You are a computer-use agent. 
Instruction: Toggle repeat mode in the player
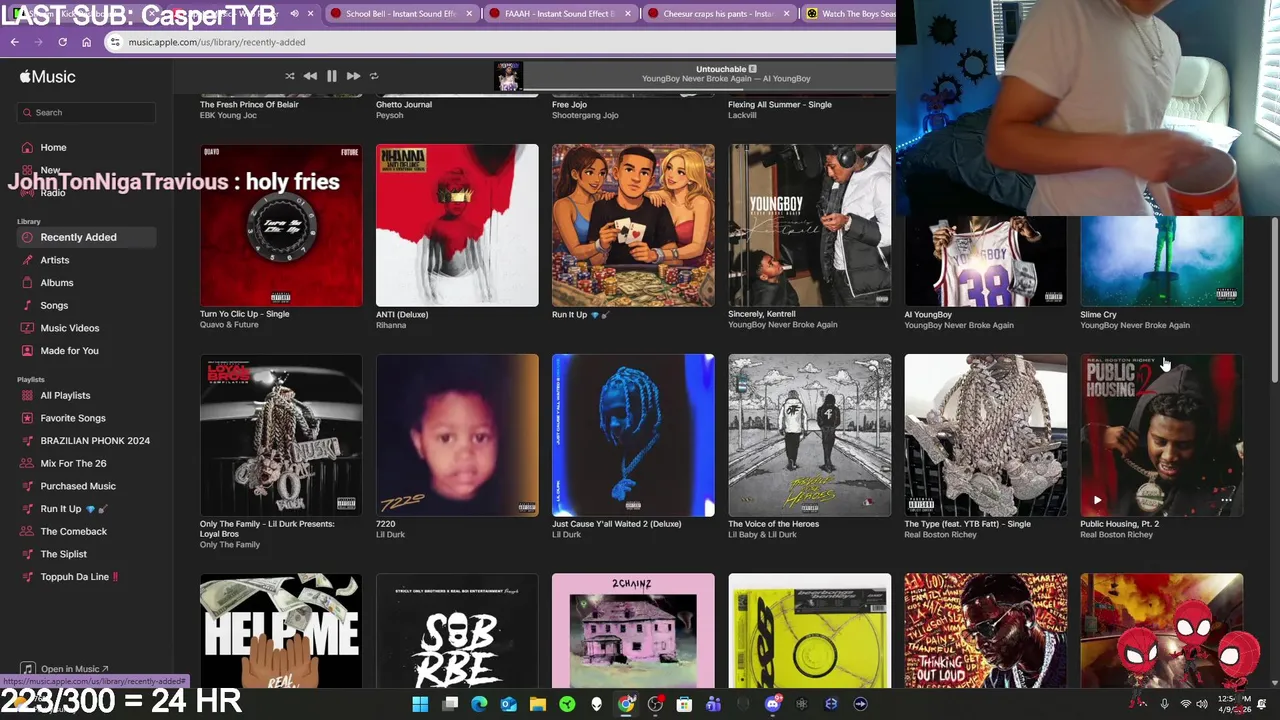pyautogui.click(x=374, y=76)
